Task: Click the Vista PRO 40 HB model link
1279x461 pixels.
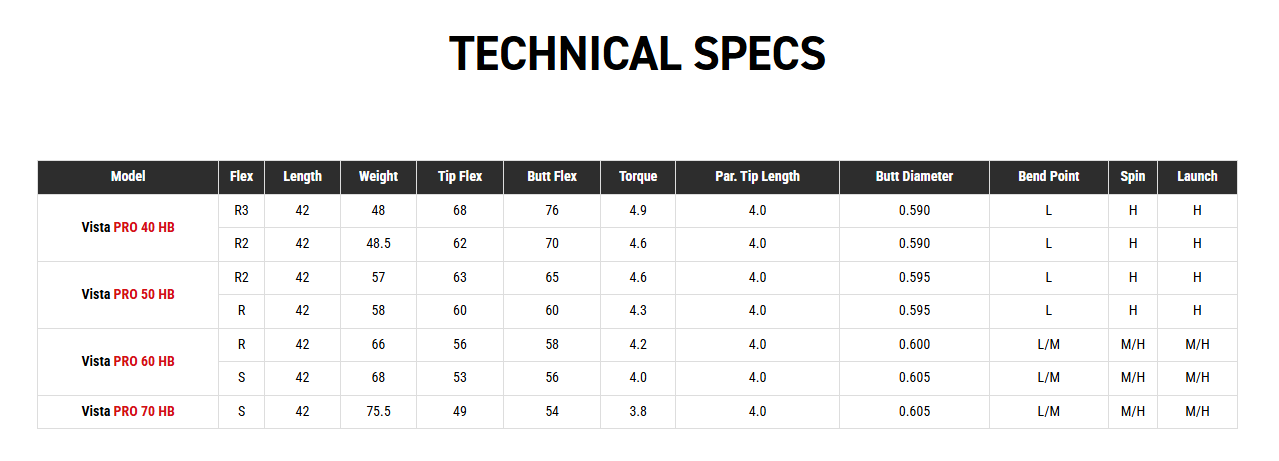Action: click(x=128, y=227)
